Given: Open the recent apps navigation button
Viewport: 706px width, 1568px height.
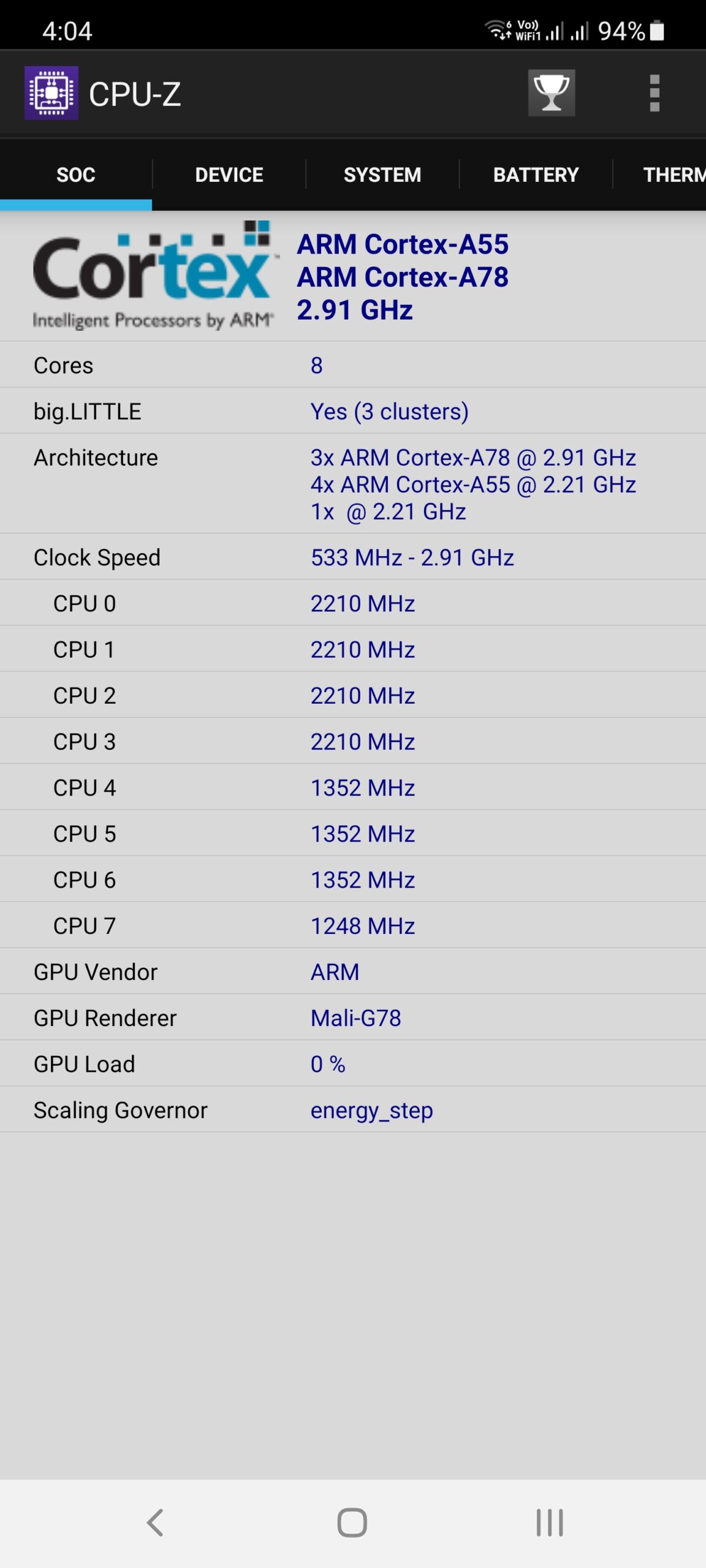Looking at the screenshot, I should 549,1522.
